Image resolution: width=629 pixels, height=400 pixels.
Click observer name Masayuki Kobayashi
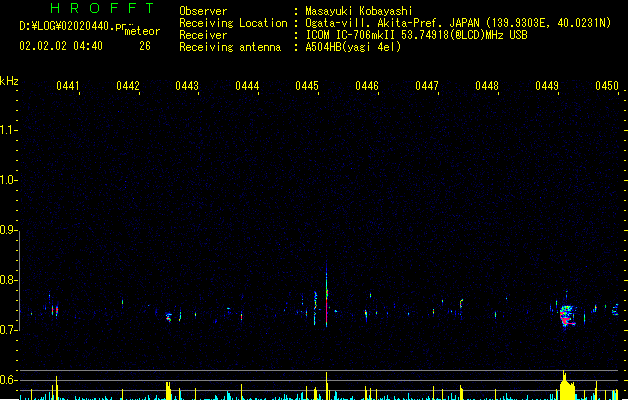pos(359,11)
